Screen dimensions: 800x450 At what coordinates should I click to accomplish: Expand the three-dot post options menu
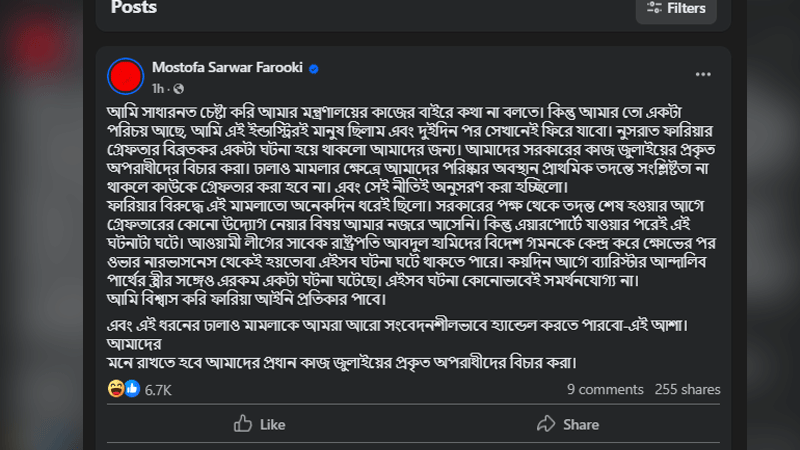703,75
